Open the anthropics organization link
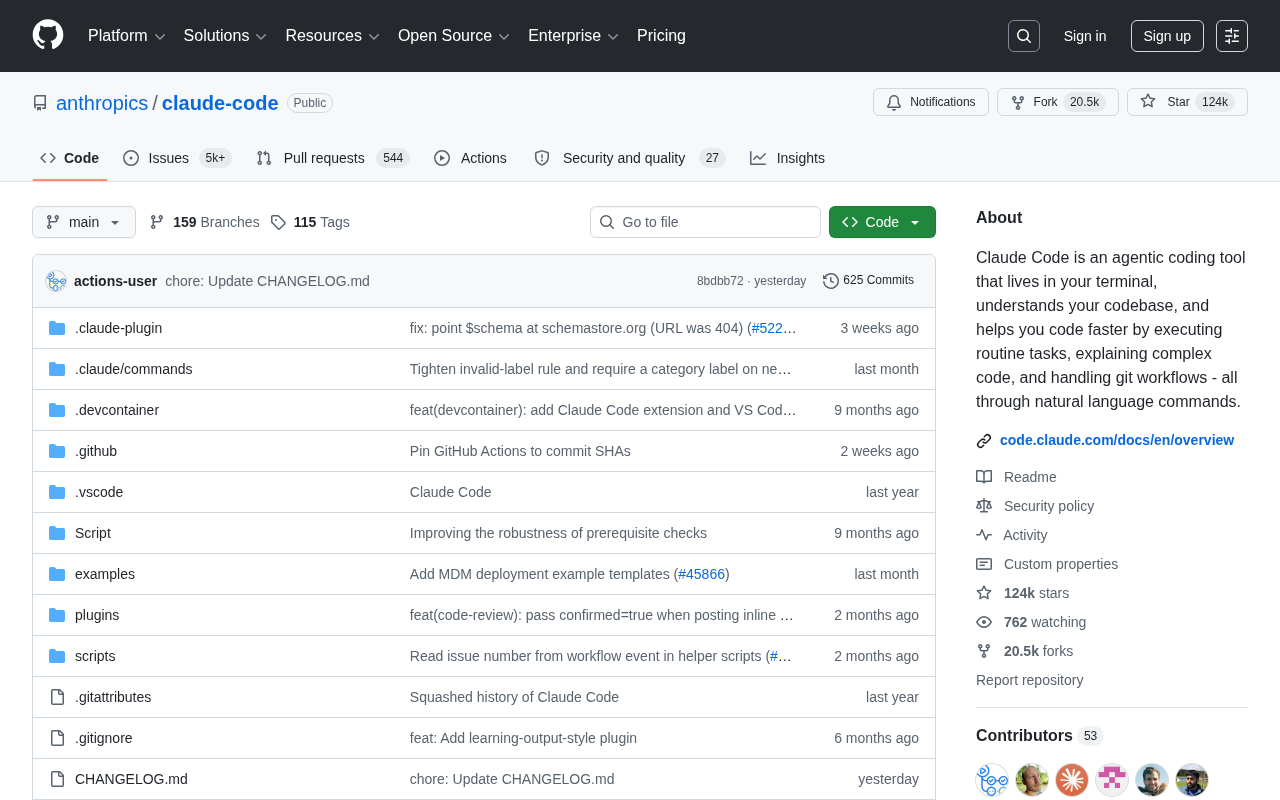This screenshot has width=1280, height=800. pos(102,103)
